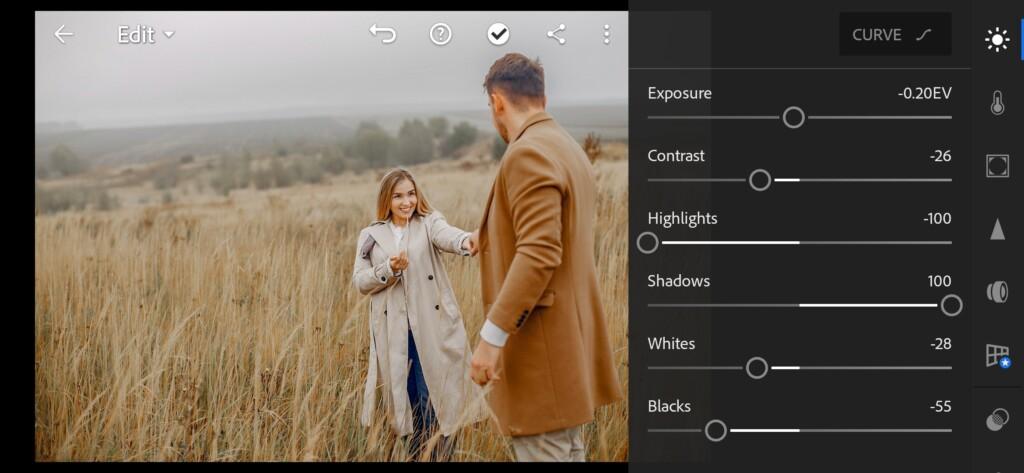Go back with the left arrow

[x=63, y=34]
